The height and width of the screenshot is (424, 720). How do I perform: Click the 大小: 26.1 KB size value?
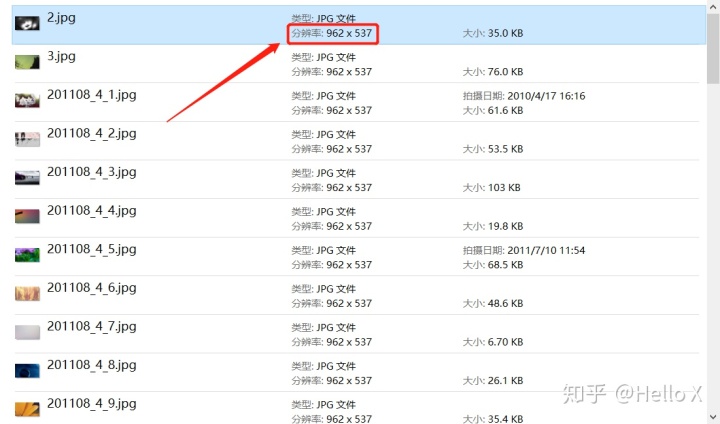point(493,380)
